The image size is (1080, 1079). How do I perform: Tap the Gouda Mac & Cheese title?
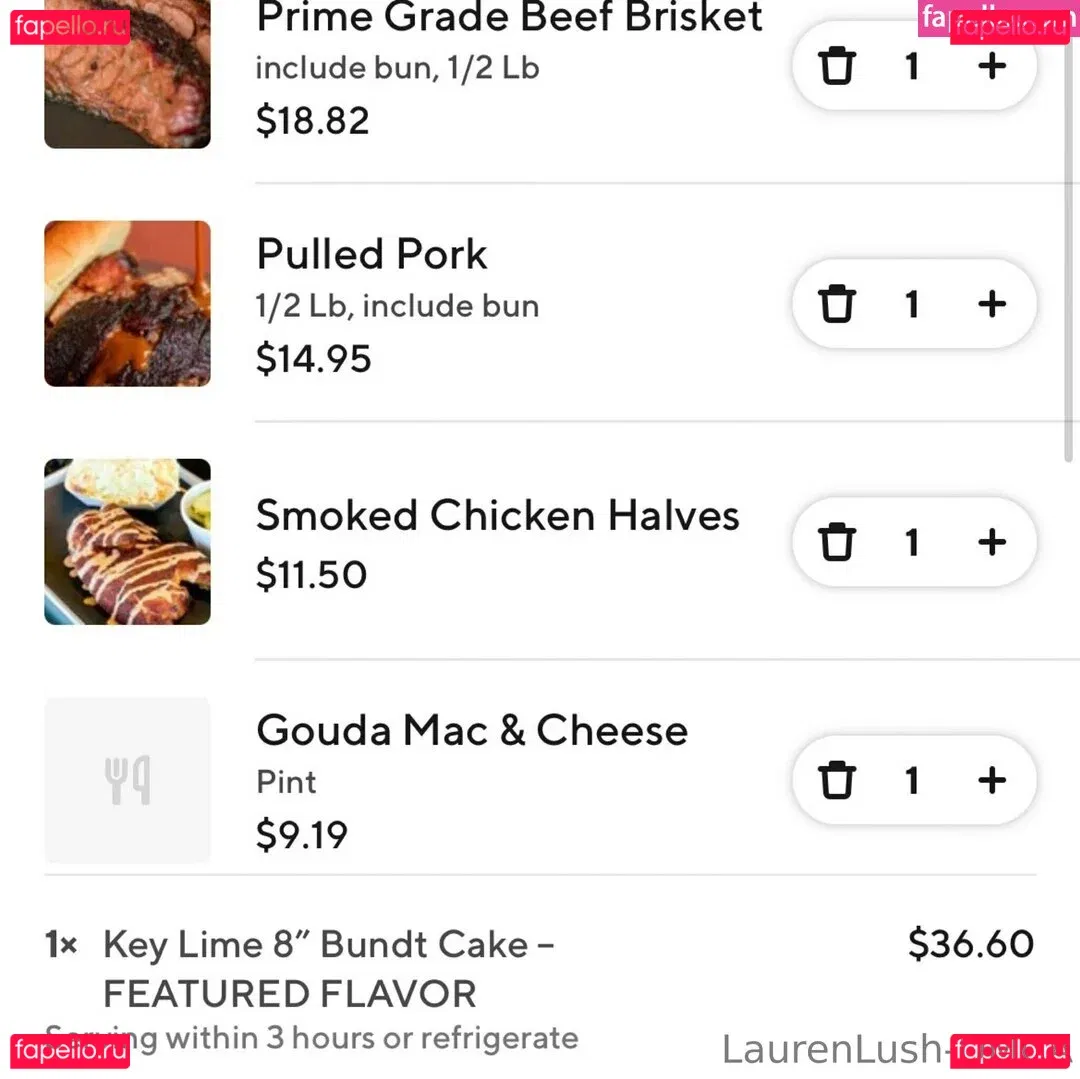click(472, 730)
